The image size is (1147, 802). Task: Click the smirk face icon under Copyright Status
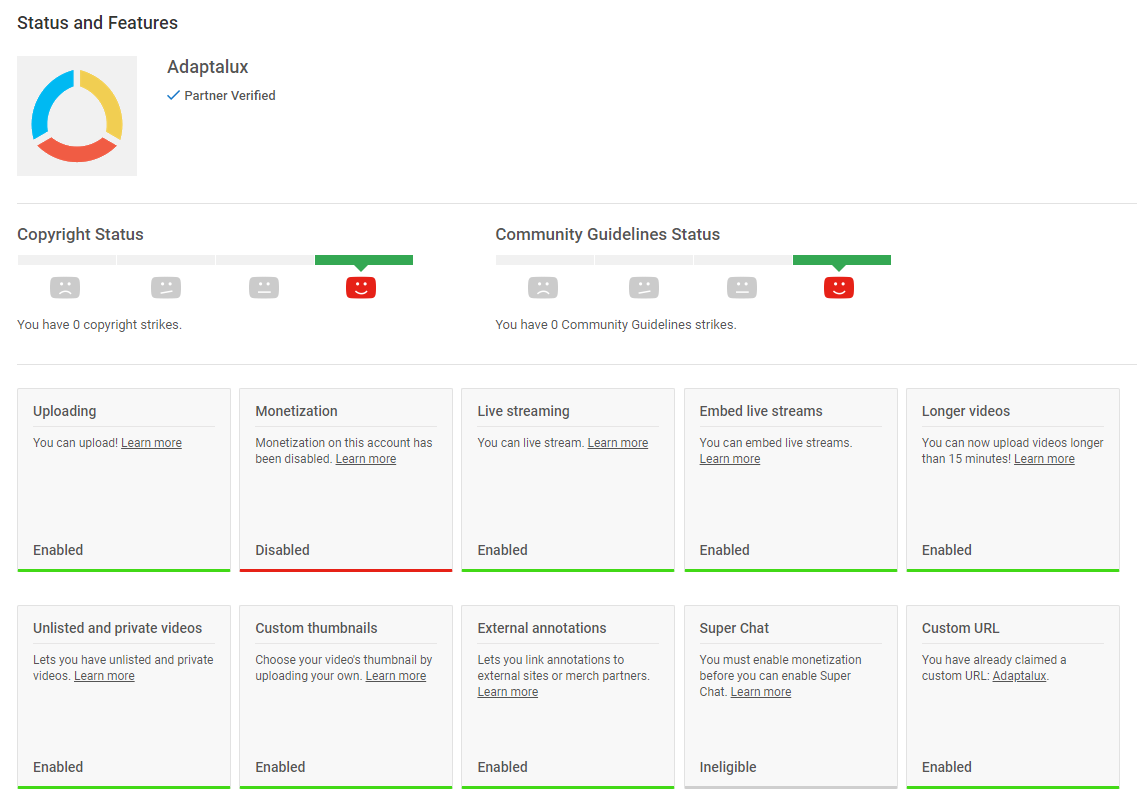(x=166, y=288)
